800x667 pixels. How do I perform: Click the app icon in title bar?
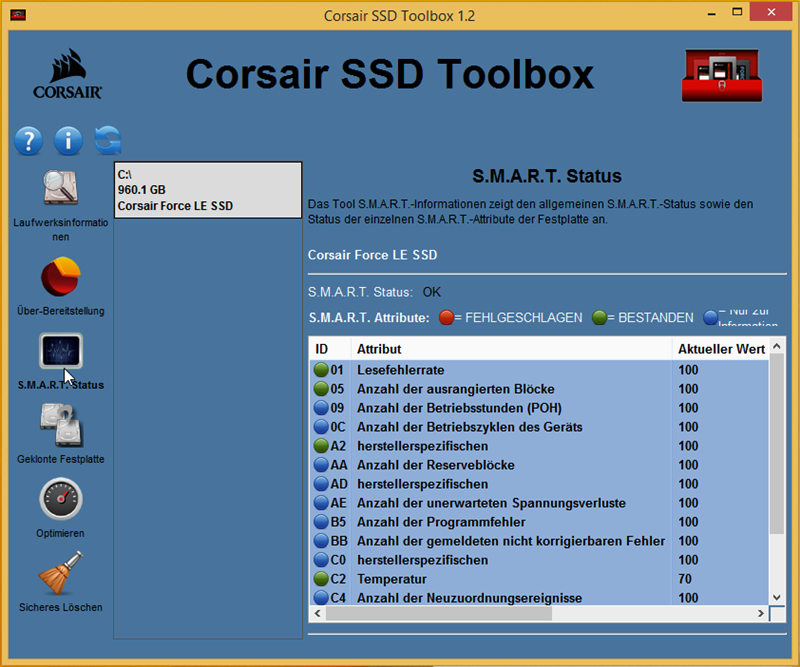pos(18,15)
